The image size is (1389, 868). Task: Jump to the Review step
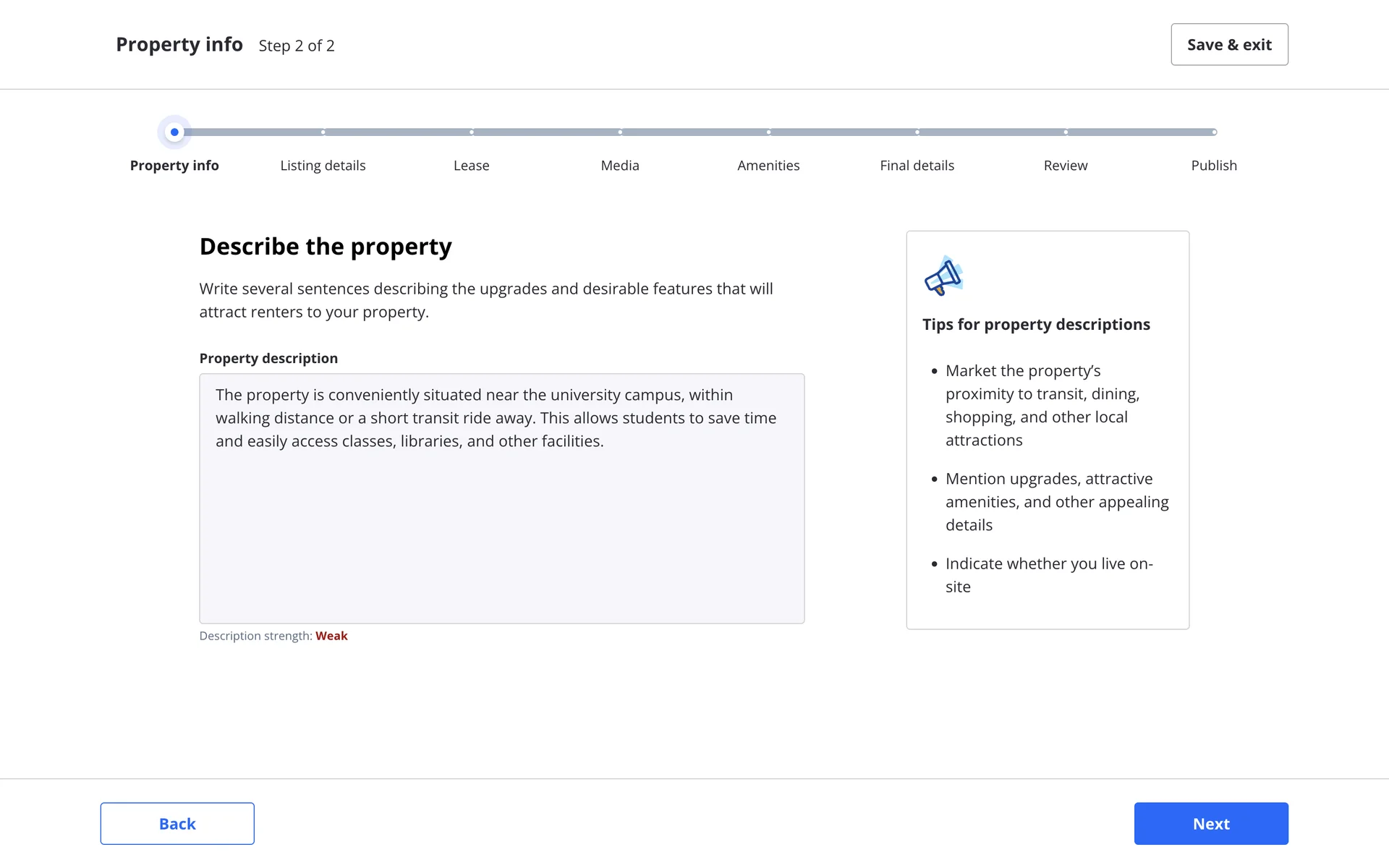pyautogui.click(x=1065, y=166)
